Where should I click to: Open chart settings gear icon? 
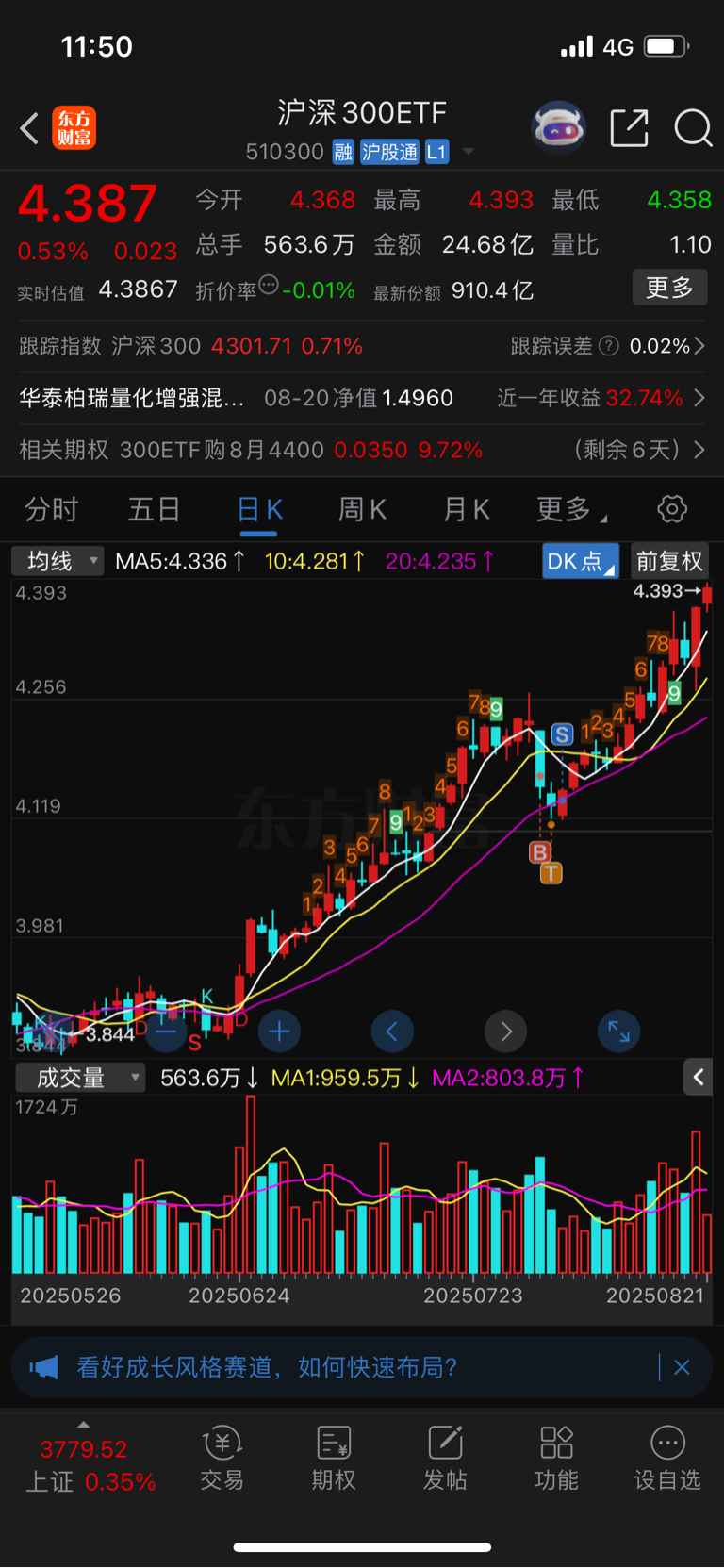672,510
